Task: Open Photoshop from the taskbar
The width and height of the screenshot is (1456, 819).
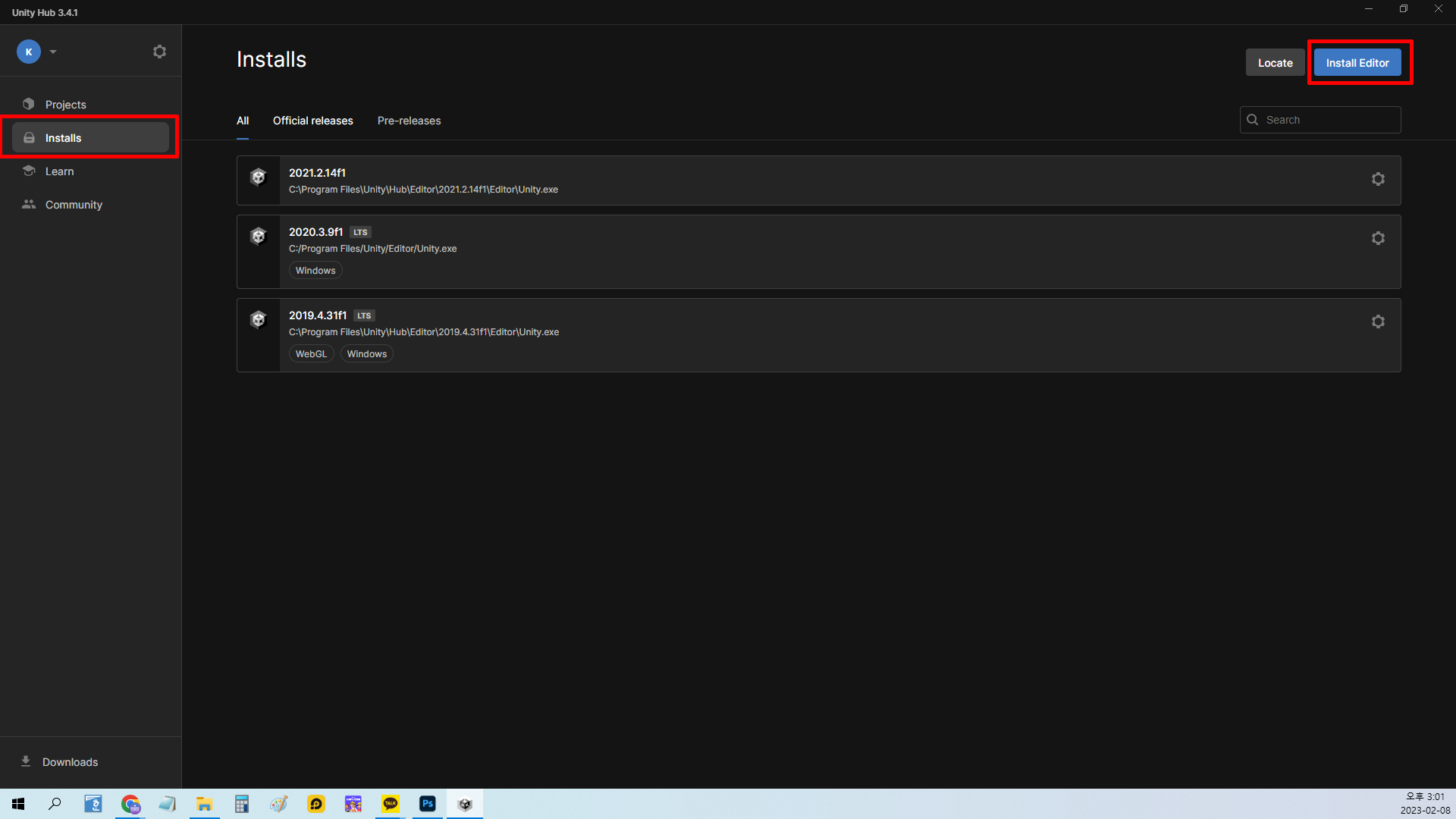Action: click(x=428, y=804)
